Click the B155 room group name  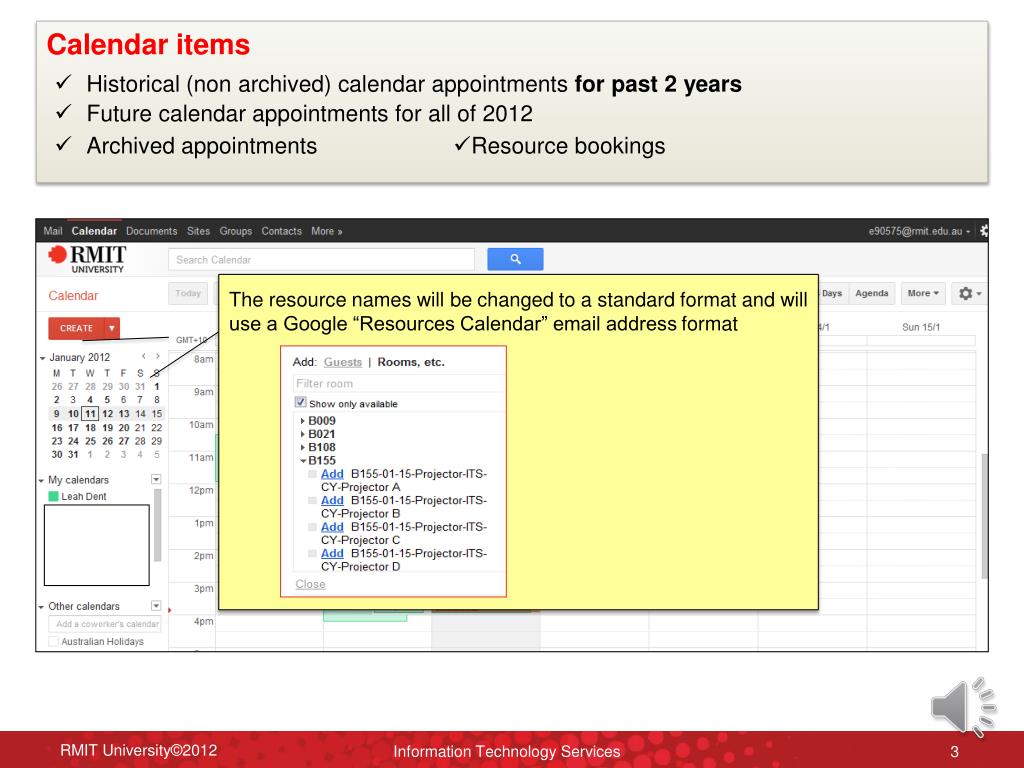point(322,460)
